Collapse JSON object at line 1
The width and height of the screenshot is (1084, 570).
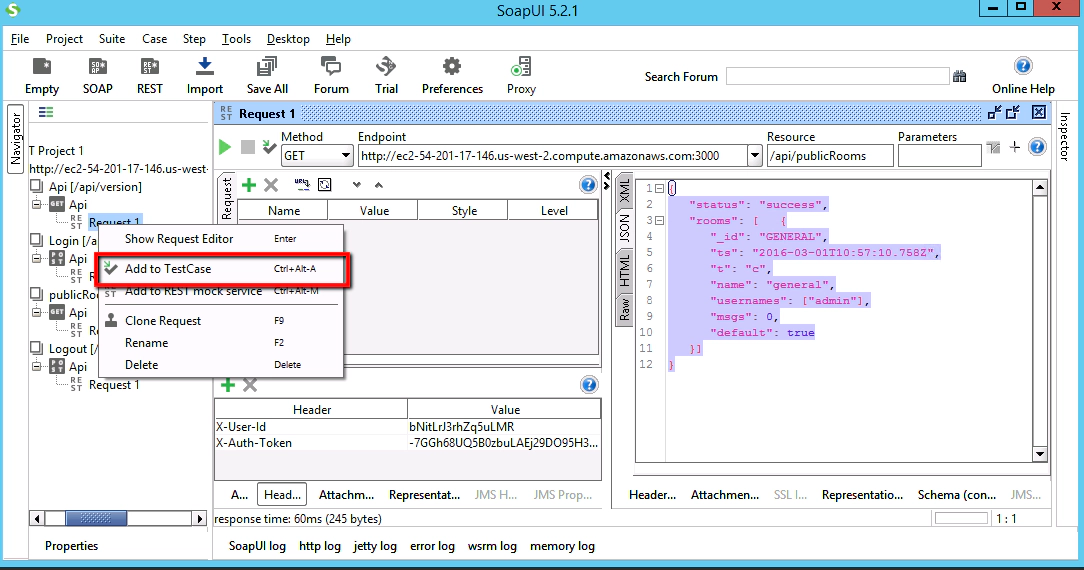pos(660,188)
